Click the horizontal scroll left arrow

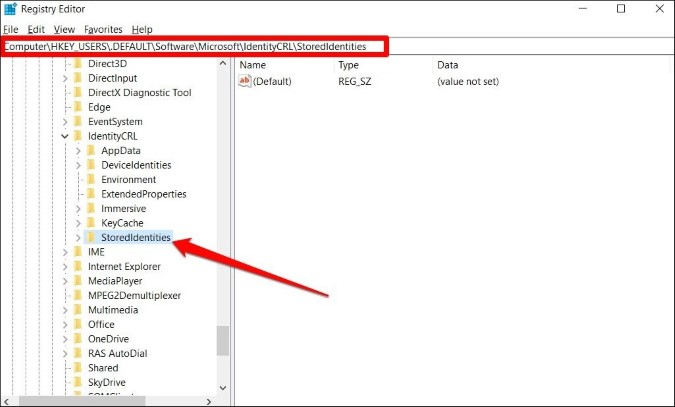click(x=6, y=401)
